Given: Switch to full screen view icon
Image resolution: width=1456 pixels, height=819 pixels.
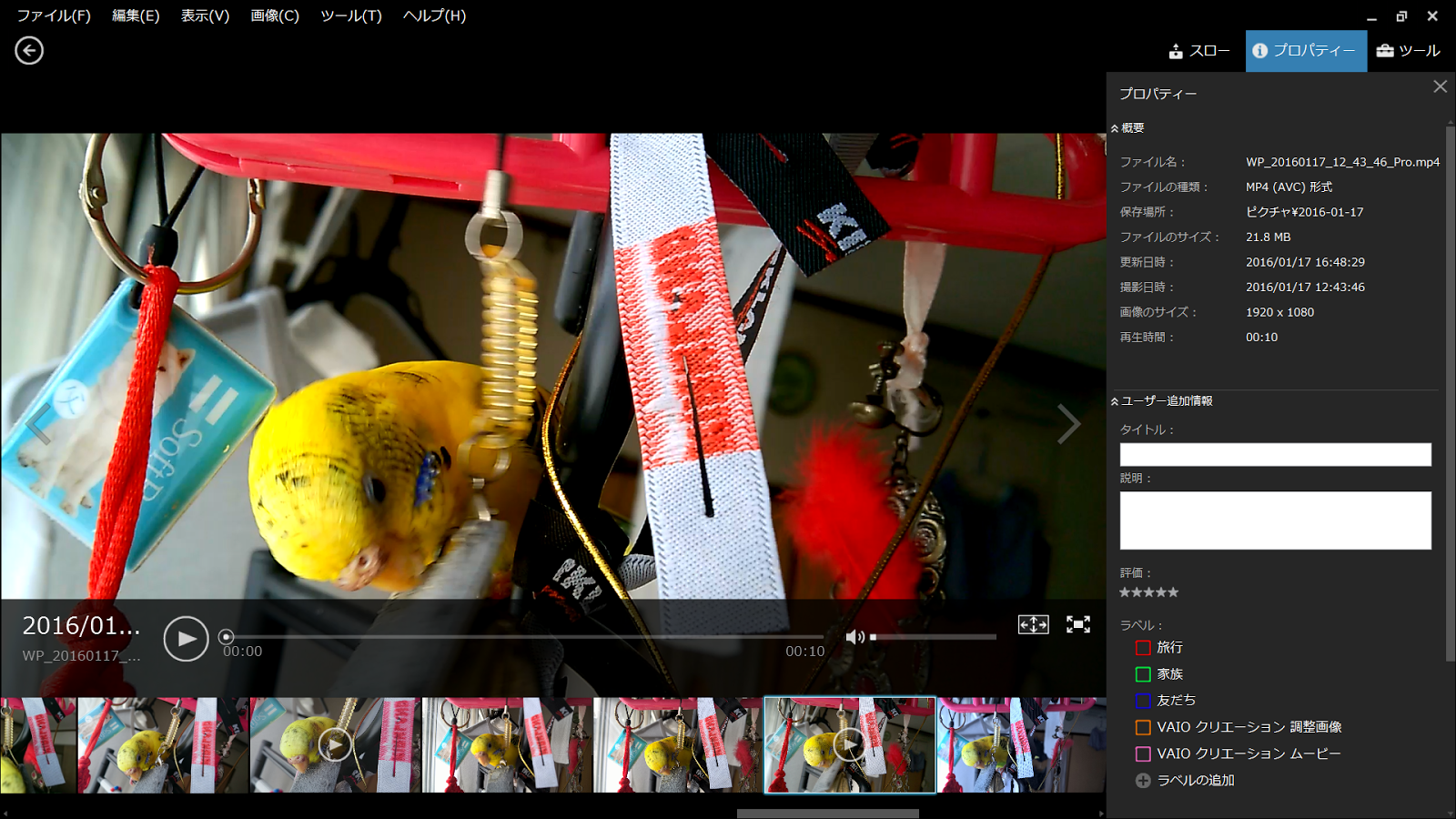Looking at the screenshot, I should [1078, 624].
